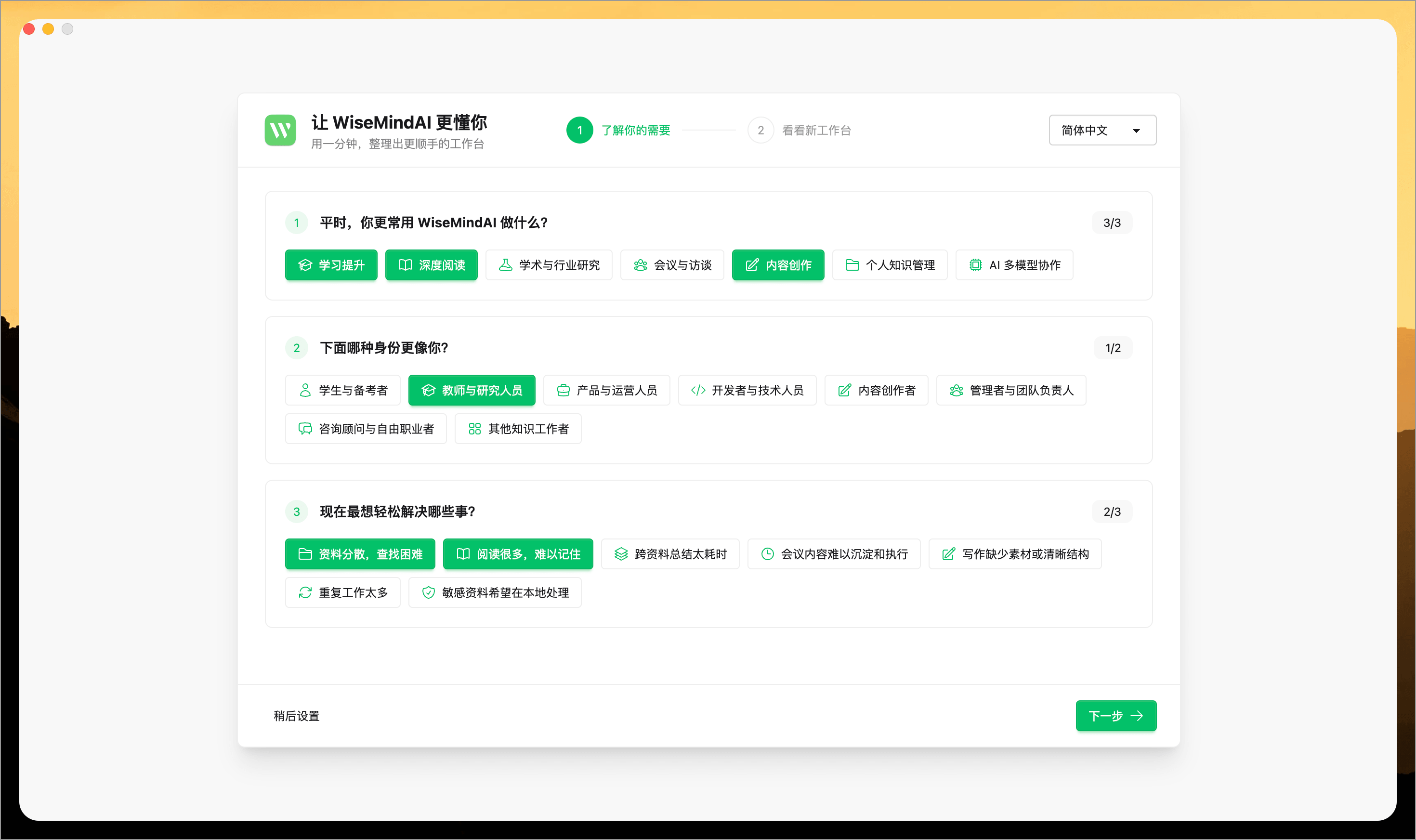1416x840 pixels.
Task: Click the chat bubble icon on 咨询顾问与自由职业者
Action: [305, 429]
